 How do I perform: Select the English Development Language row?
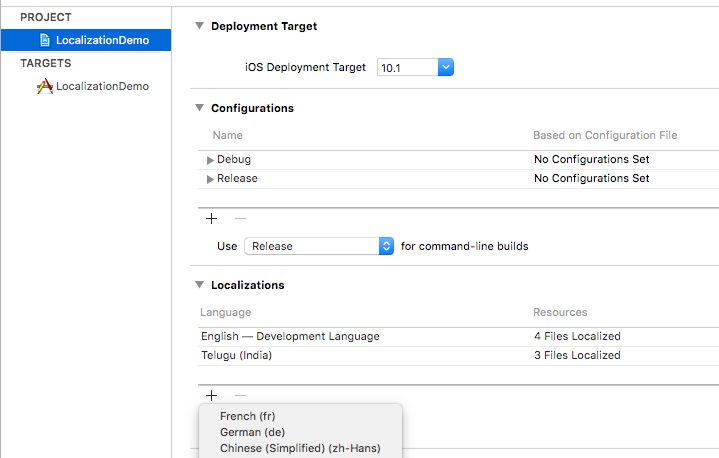click(290, 336)
